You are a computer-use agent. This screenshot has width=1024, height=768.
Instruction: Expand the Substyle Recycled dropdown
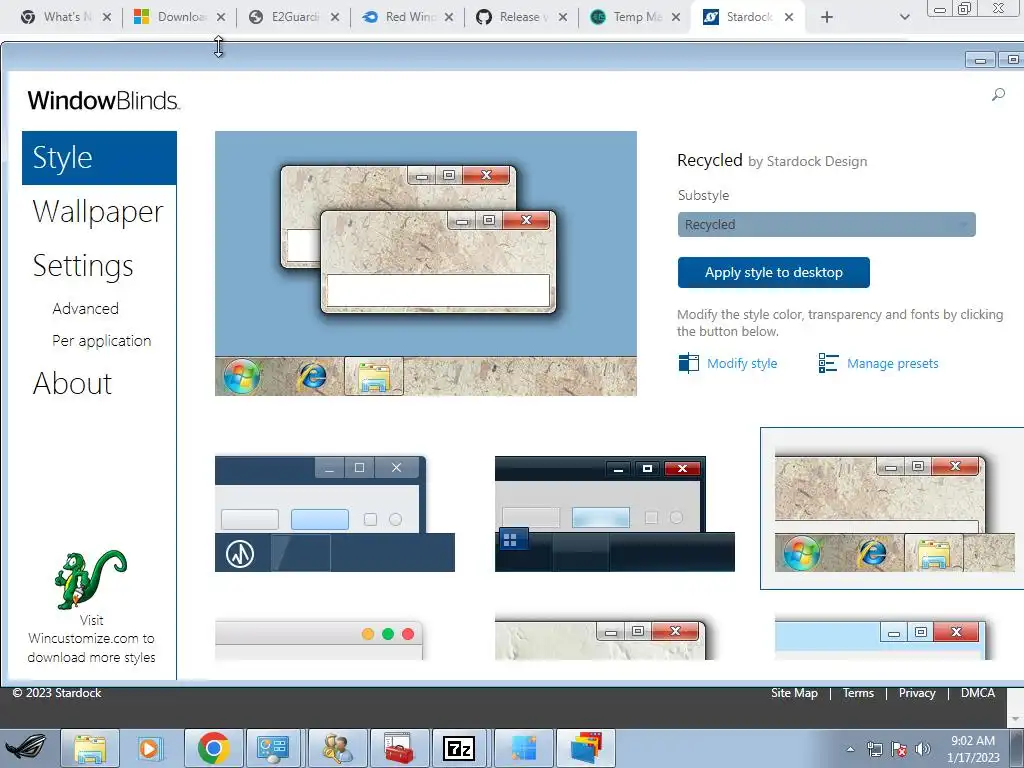[826, 225]
